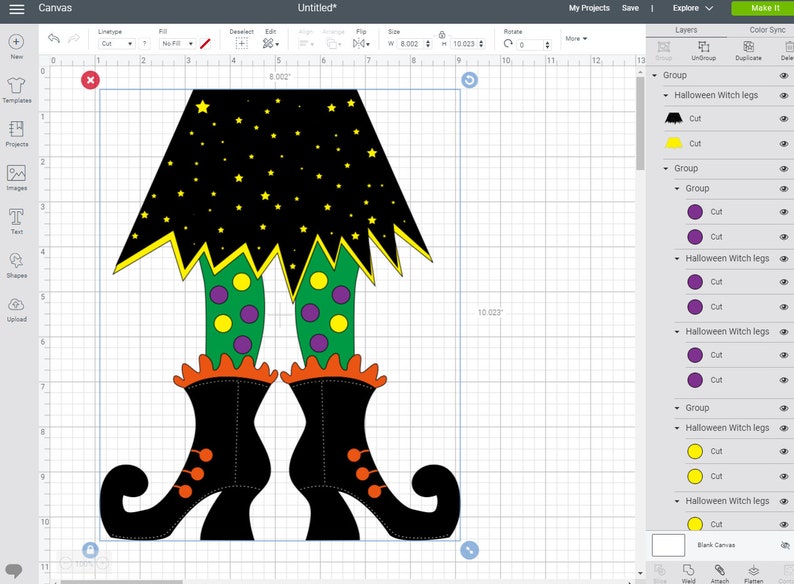The height and width of the screenshot is (584, 794).
Task: Collapse the top-level Group in layers
Action: [x=655, y=75]
